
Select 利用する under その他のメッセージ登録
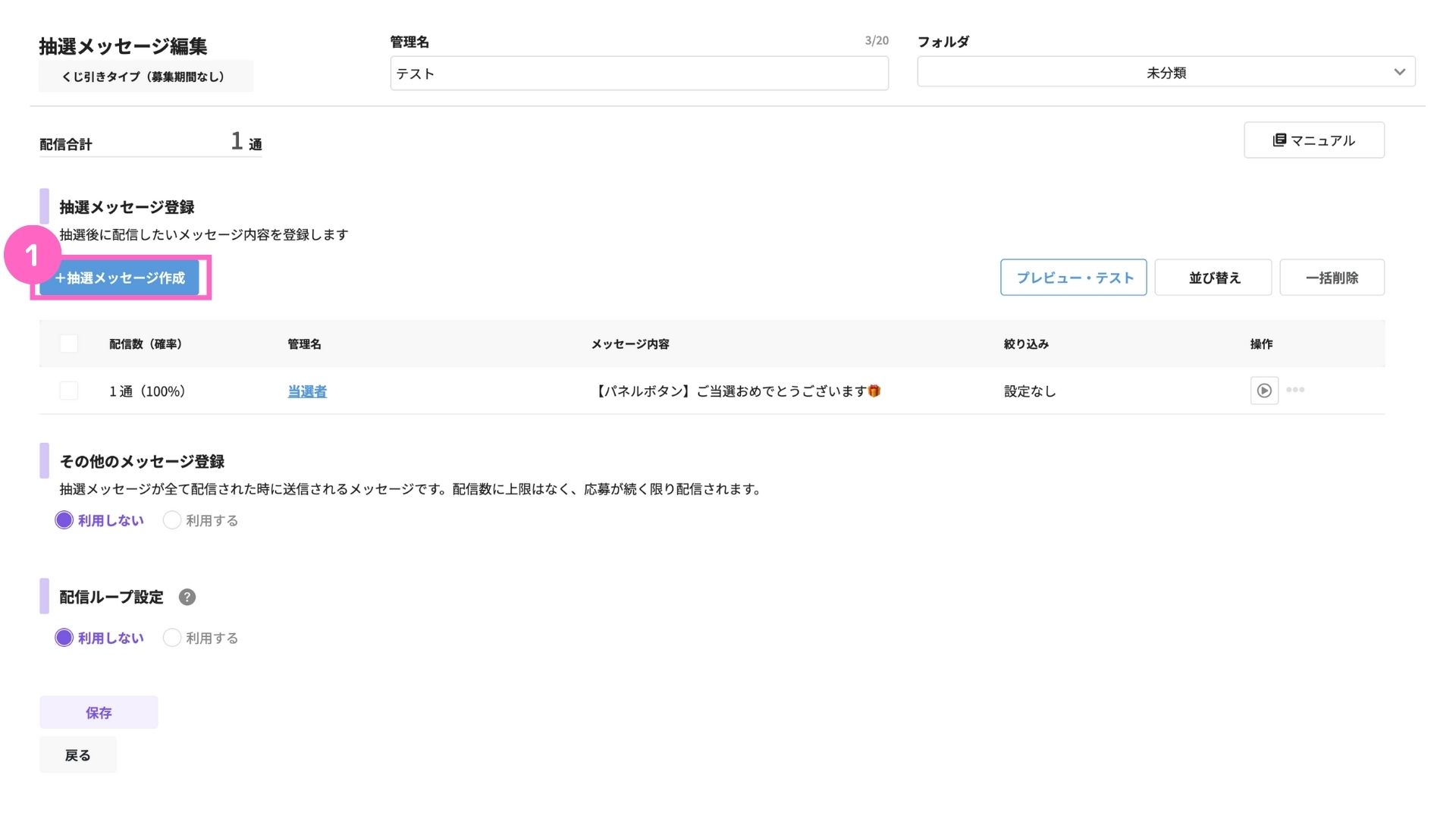pyautogui.click(x=201, y=520)
